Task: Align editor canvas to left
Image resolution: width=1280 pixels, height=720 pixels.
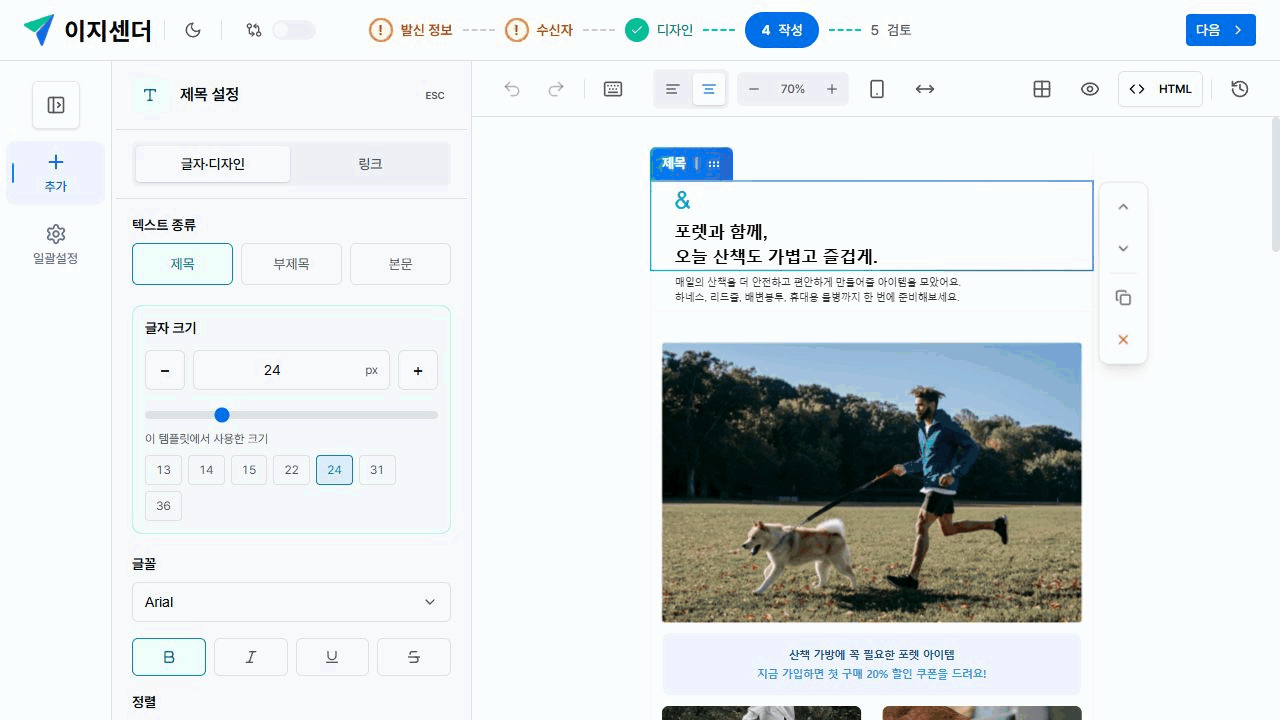Action: point(673,89)
